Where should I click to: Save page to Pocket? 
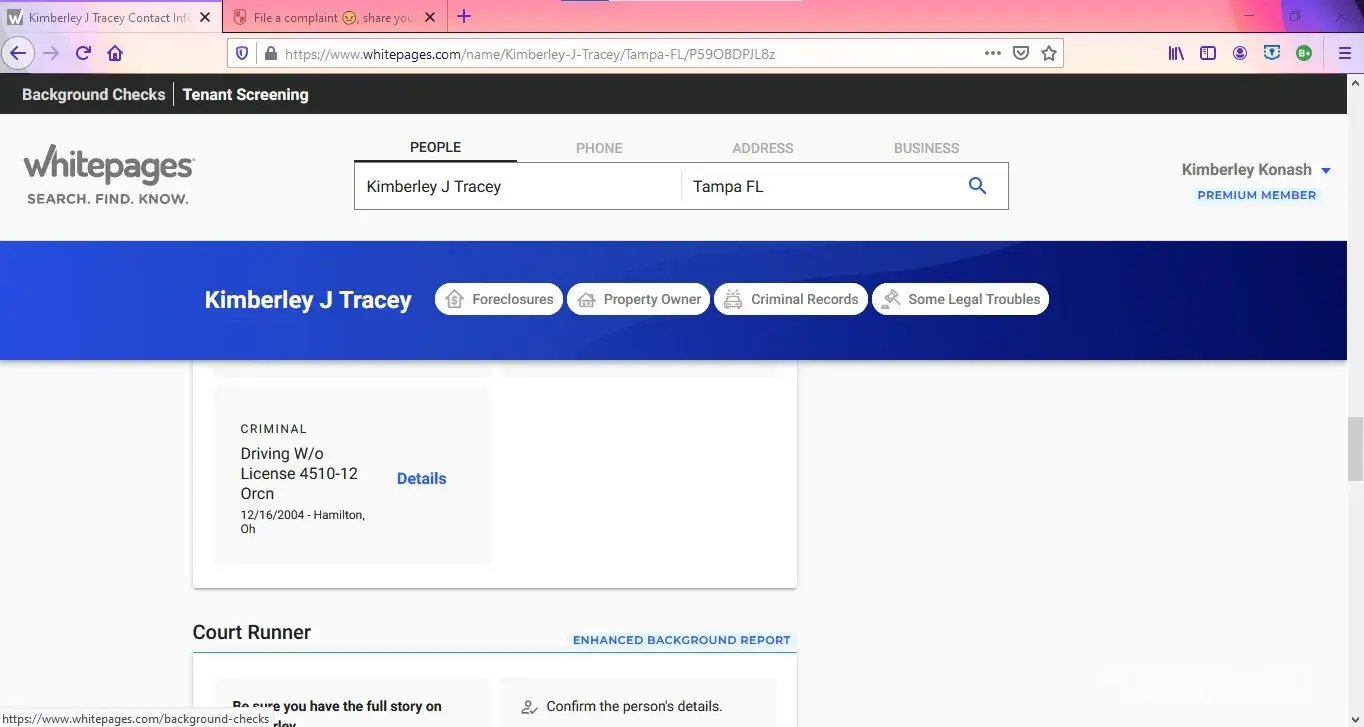tap(1021, 54)
